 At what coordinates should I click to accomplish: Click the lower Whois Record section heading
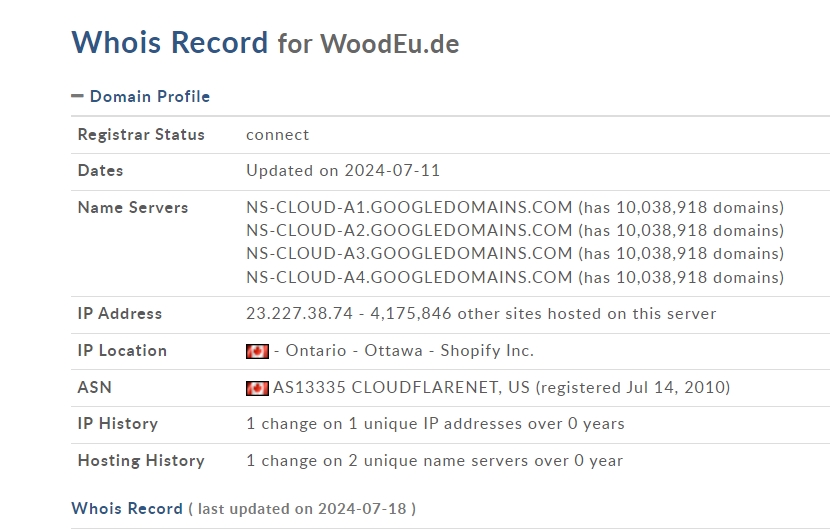pos(127,508)
